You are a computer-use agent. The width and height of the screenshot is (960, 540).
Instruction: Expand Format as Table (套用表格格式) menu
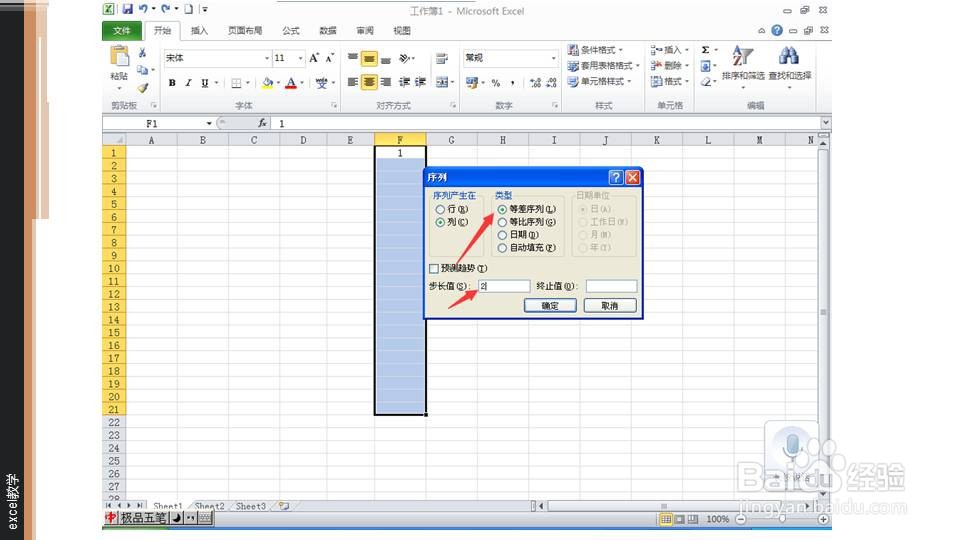[603, 66]
